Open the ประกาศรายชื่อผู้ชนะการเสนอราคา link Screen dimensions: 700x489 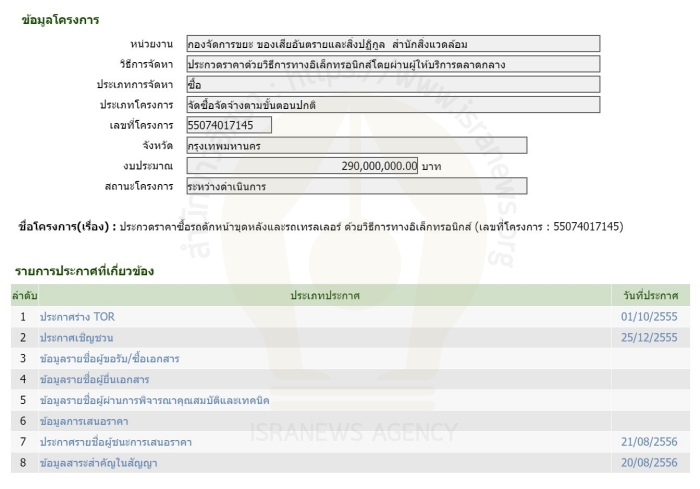coord(115,442)
